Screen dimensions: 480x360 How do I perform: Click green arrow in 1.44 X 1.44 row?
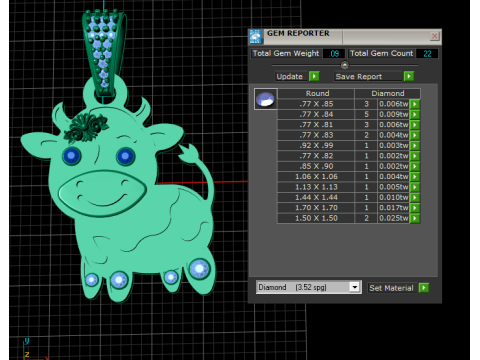pyautogui.click(x=415, y=197)
